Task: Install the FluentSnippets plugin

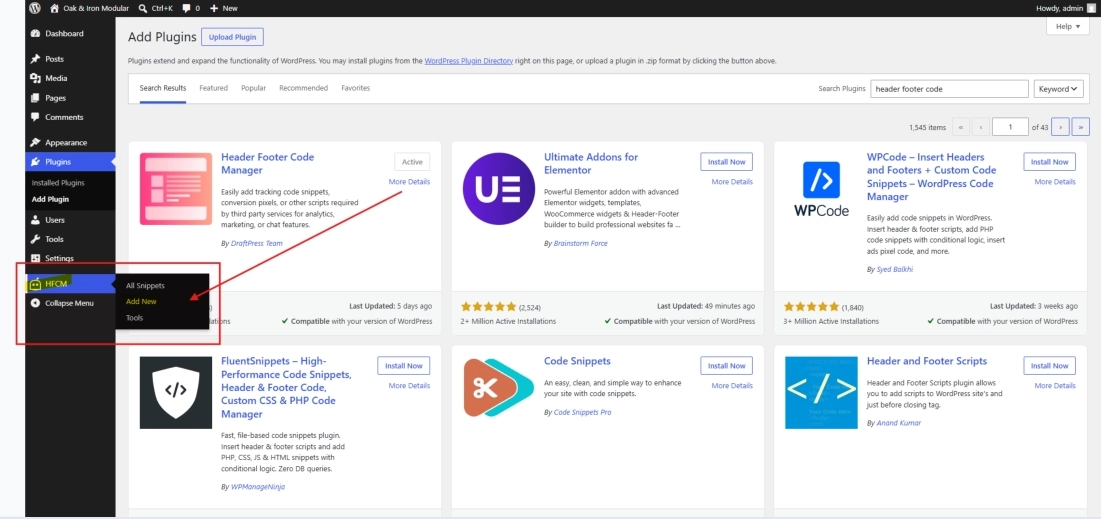Action: [x=404, y=366]
